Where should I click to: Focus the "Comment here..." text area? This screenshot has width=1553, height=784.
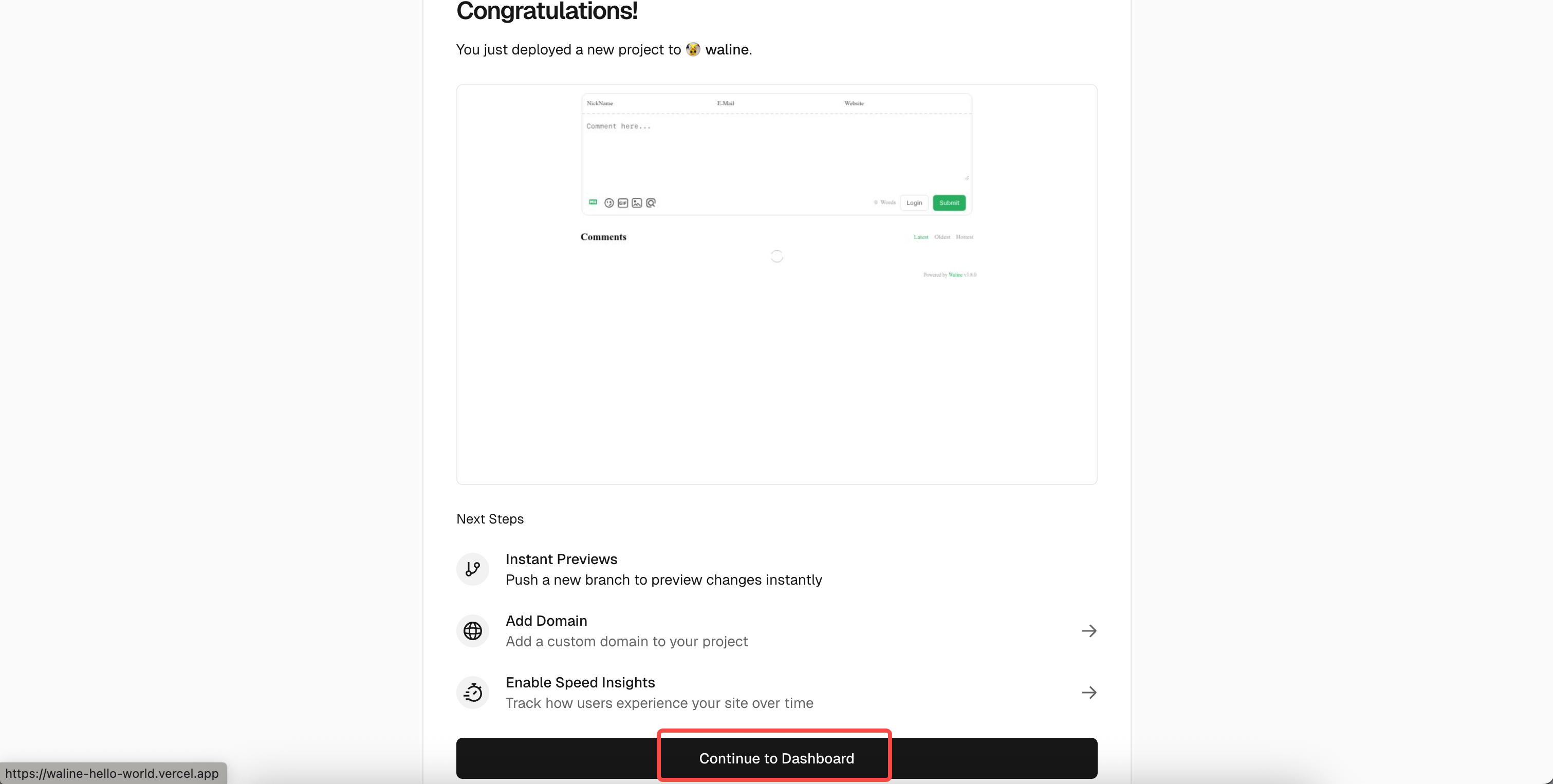coord(775,151)
